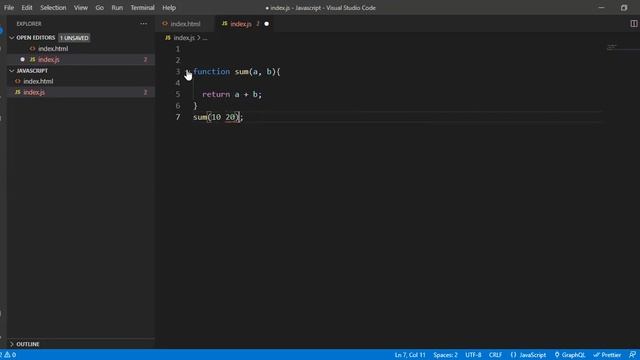640x360 pixels.
Task: Open the Terminal menu
Action: tap(142, 8)
